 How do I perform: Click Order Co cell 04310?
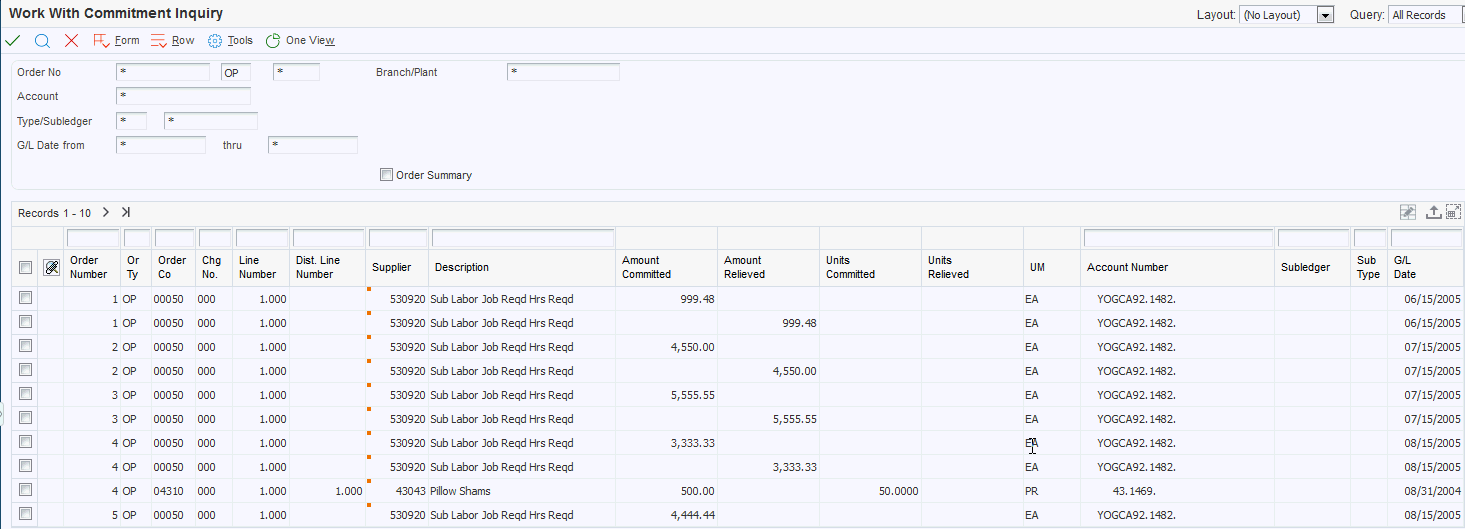173,491
